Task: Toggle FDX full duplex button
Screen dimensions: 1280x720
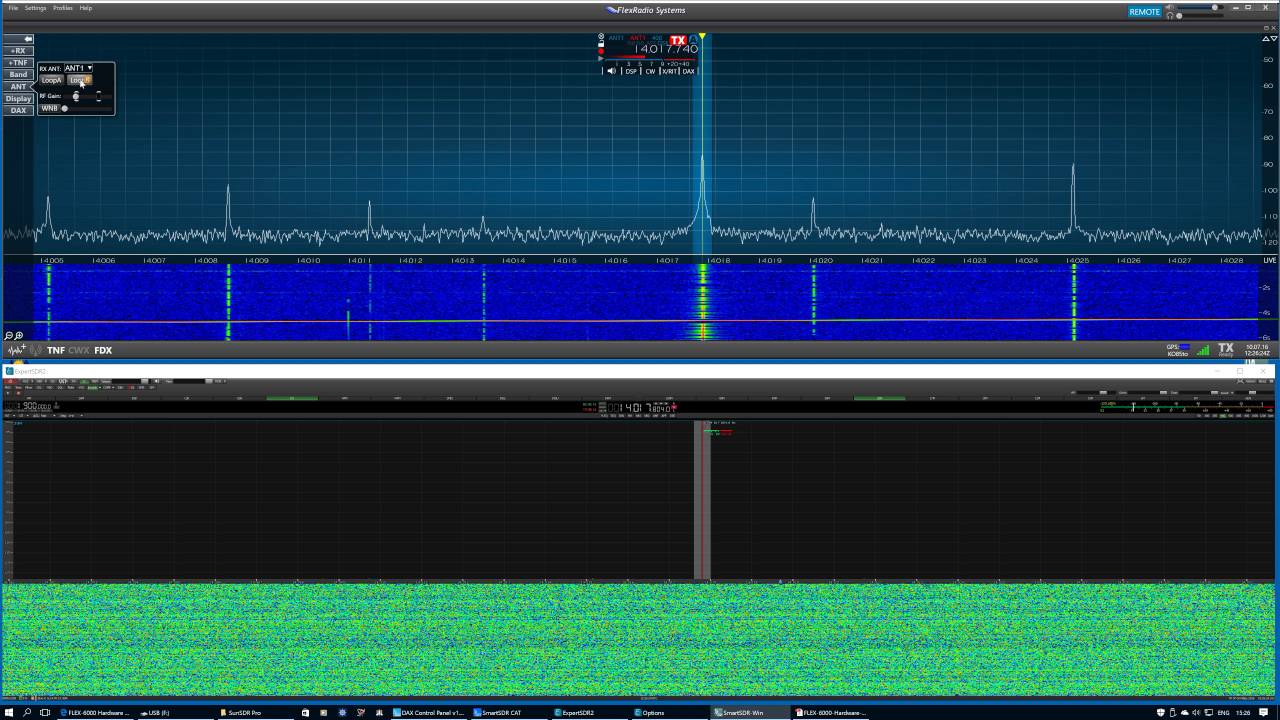Action: [x=103, y=350]
